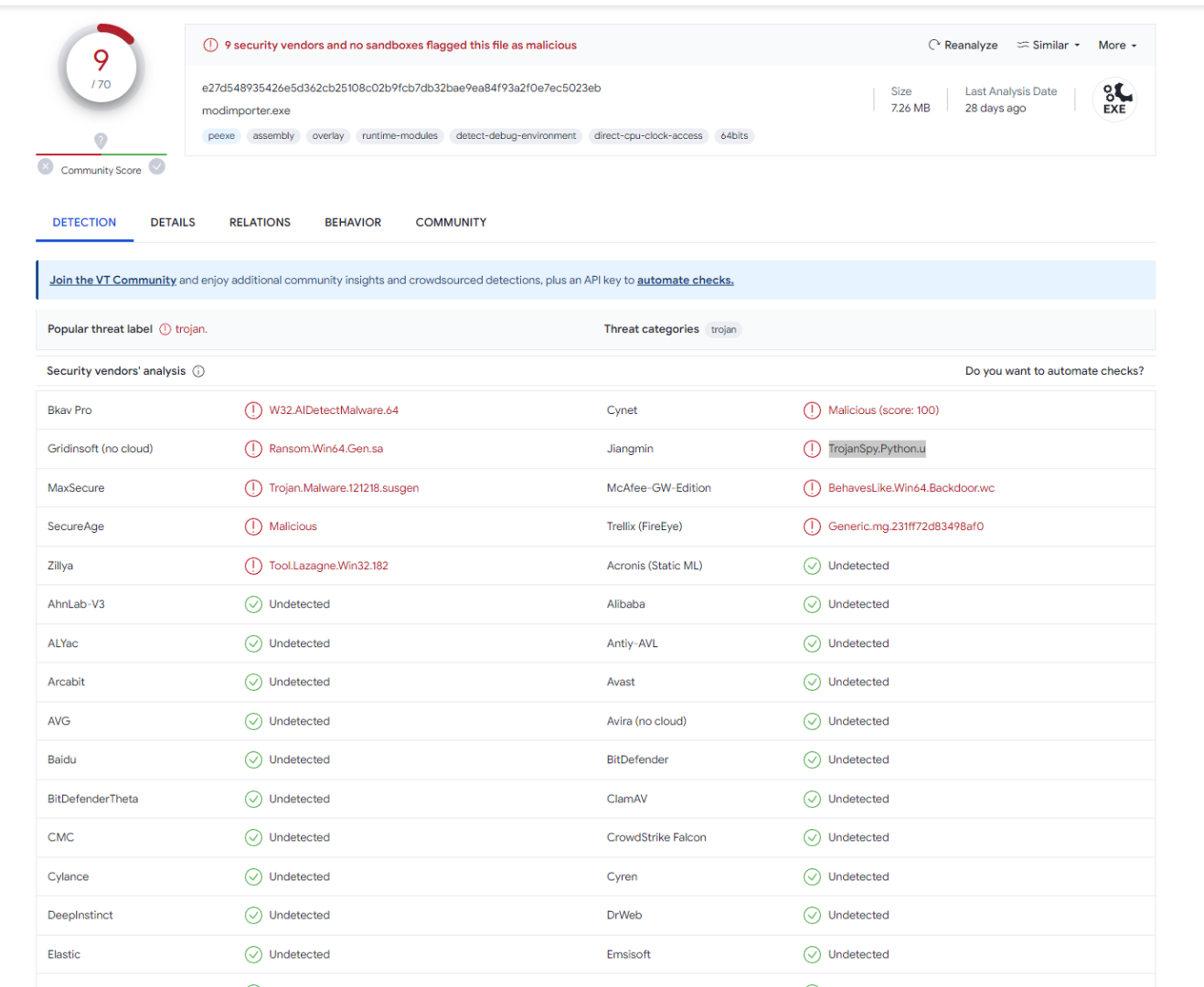Vote negative on Community Score with X
This screenshot has height=987, width=1204.
pyautogui.click(x=46, y=166)
